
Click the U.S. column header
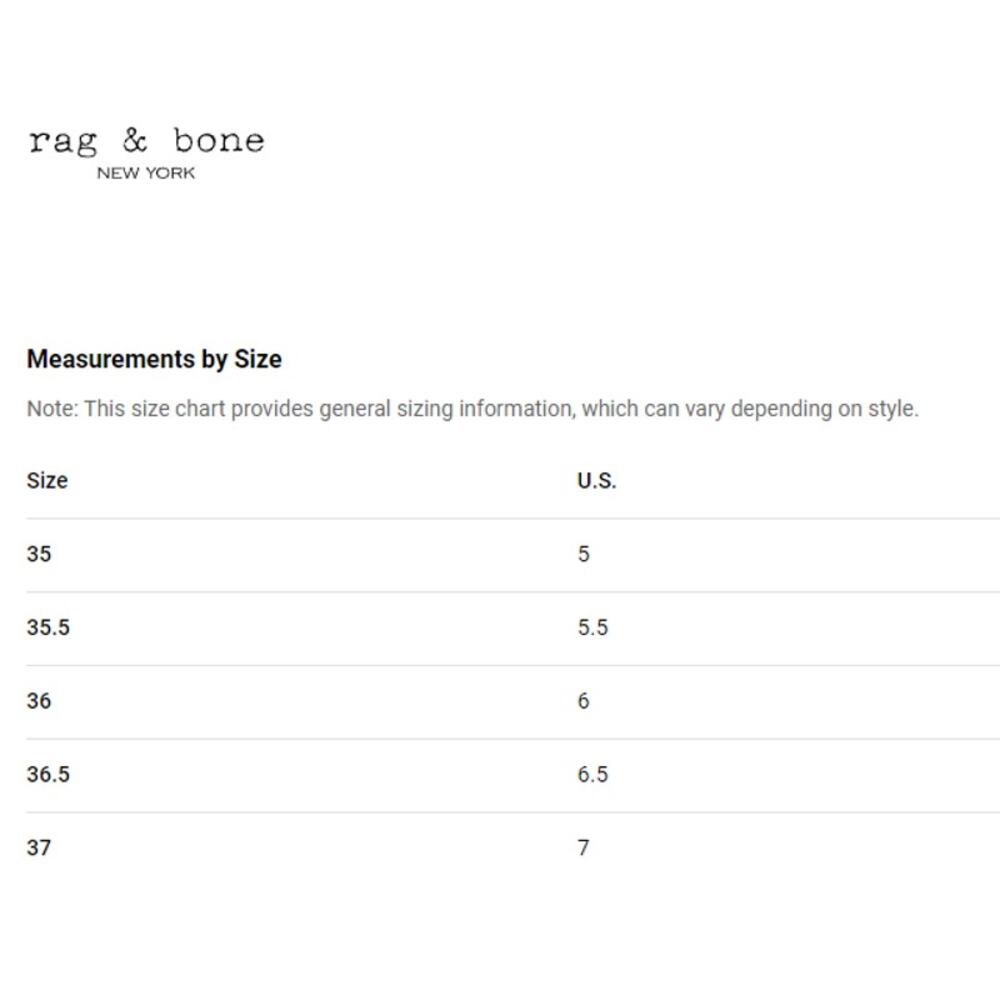pyautogui.click(x=597, y=480)
